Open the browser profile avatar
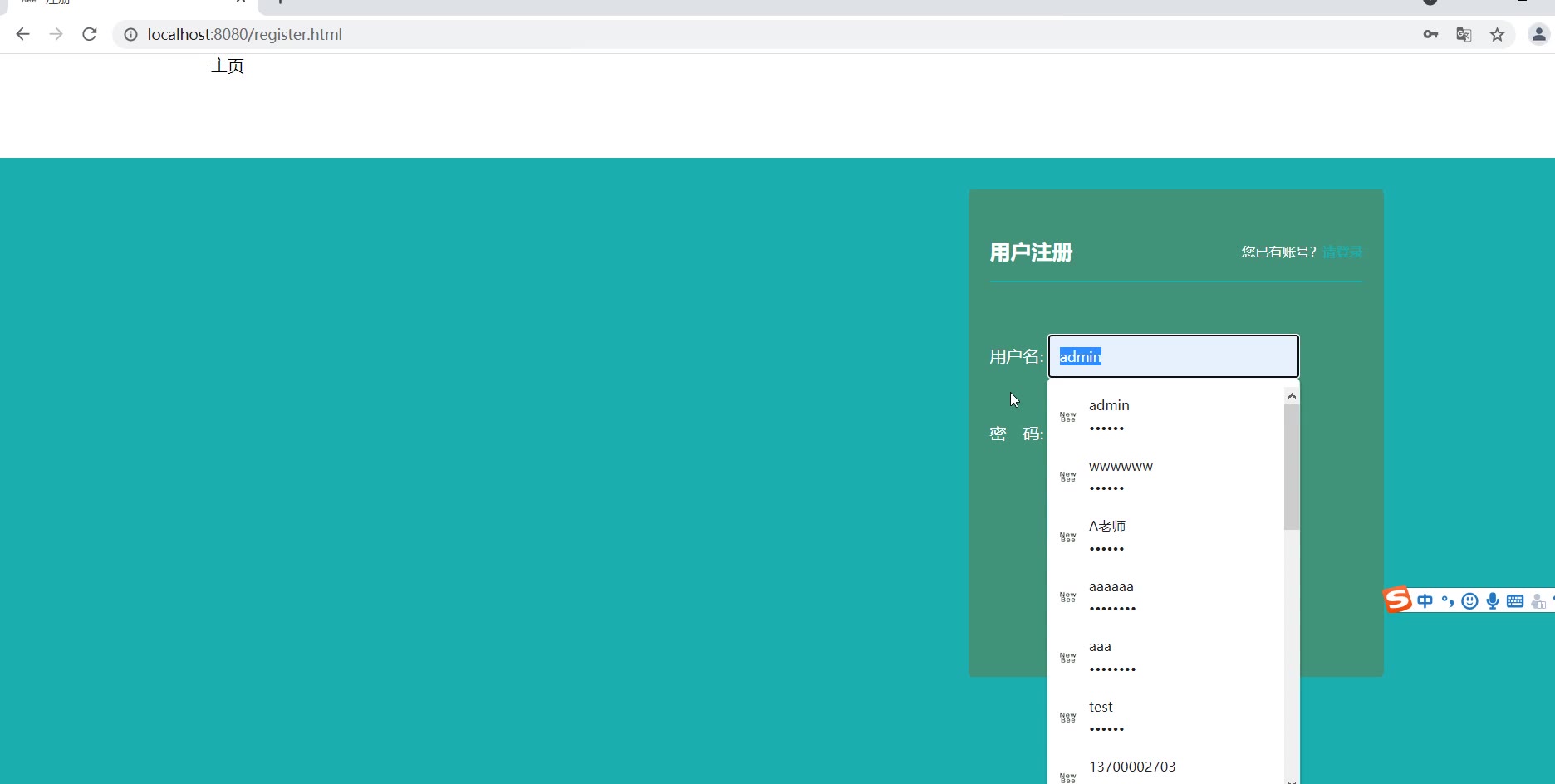This screenshot has height=784, width=1555. [x=1538, y=34]
